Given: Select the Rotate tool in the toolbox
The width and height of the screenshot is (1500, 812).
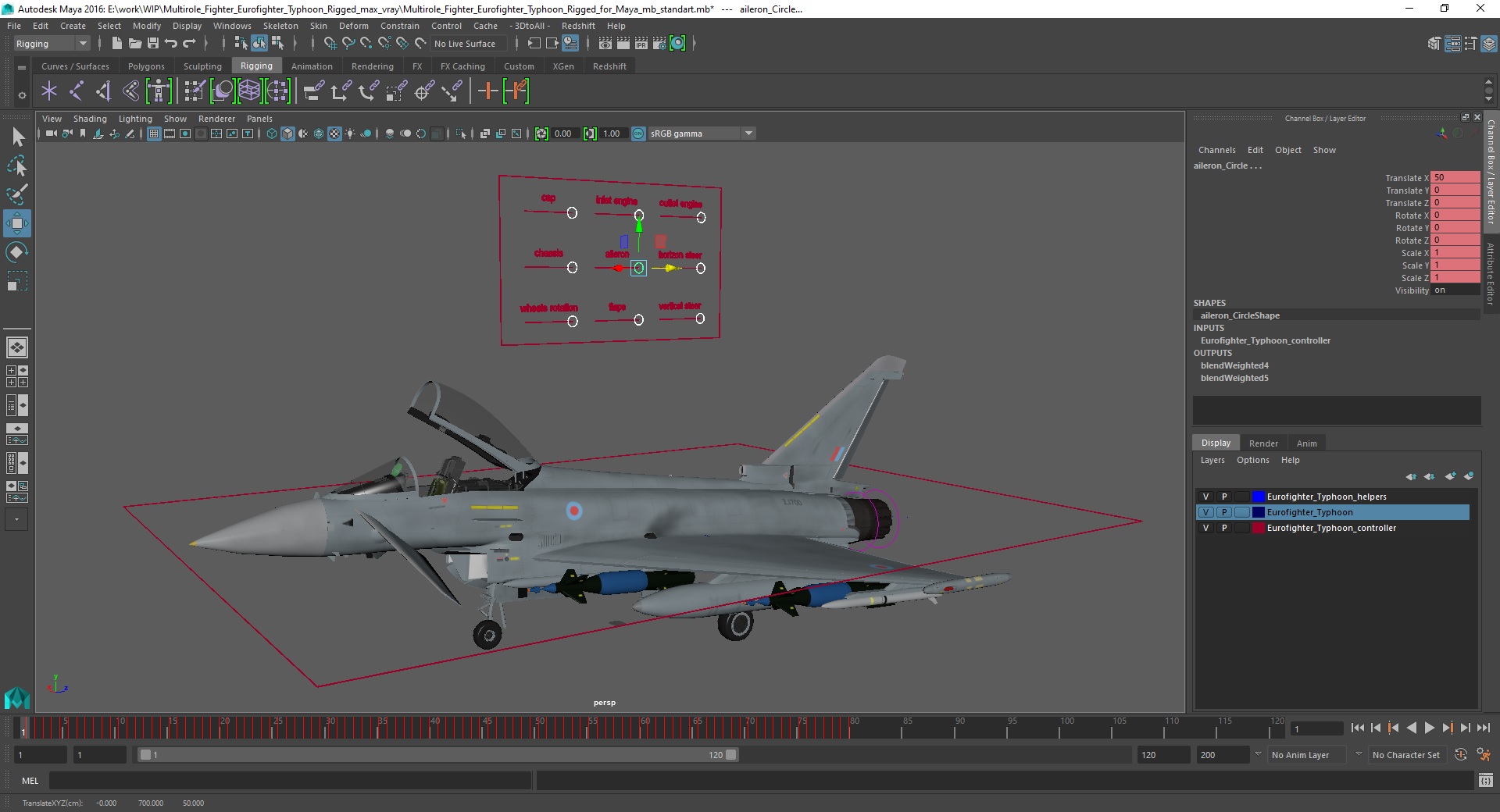Looking at the screenshot, I should (17, 252).
